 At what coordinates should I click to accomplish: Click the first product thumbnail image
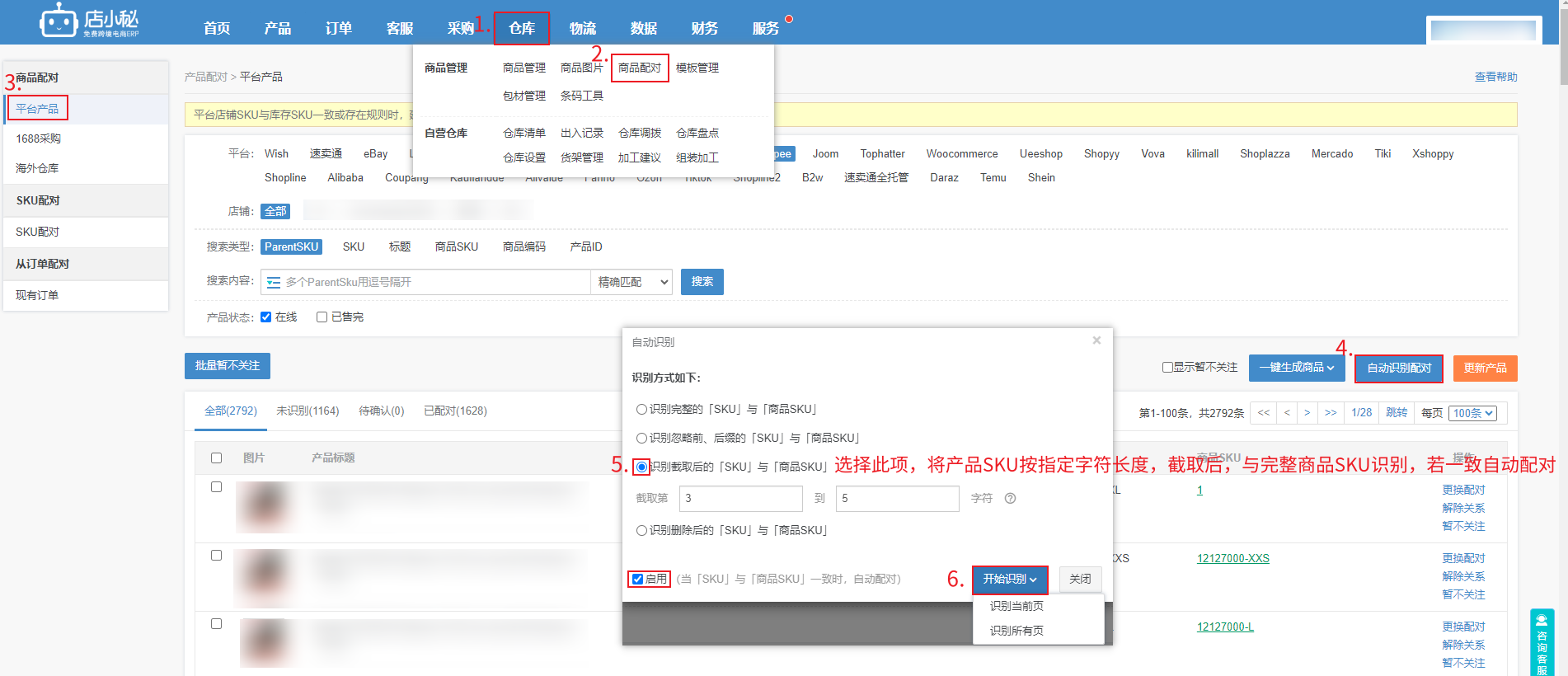tap(265, 507)
